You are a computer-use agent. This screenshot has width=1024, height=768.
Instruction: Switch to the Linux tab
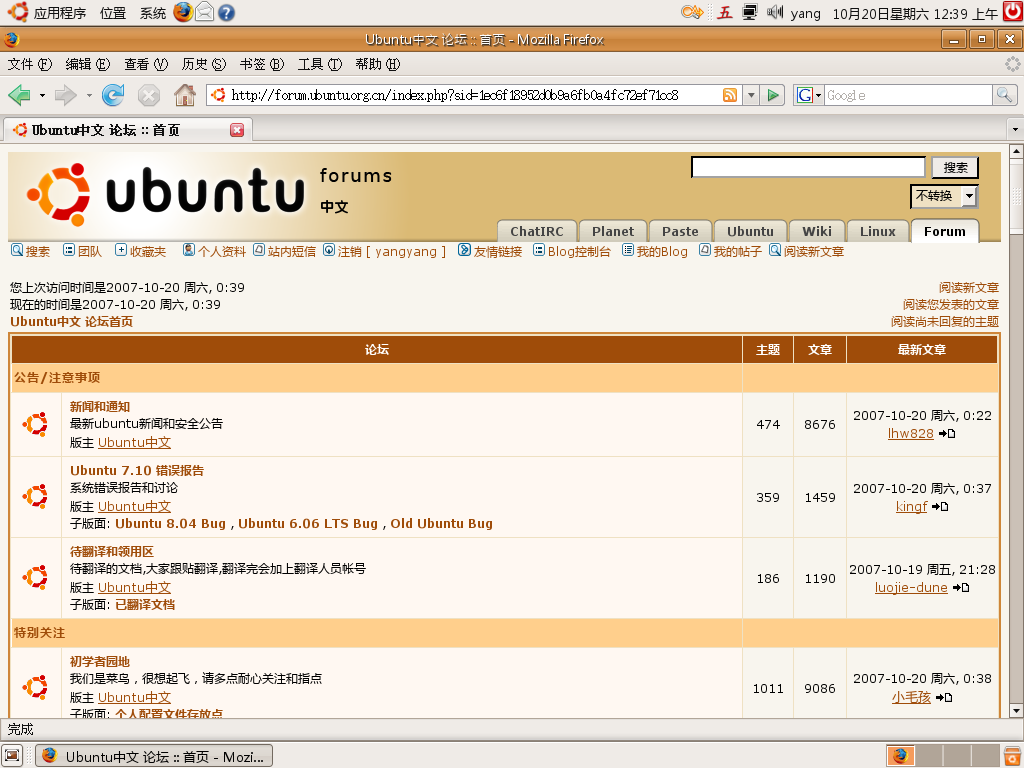pos(877,231)
